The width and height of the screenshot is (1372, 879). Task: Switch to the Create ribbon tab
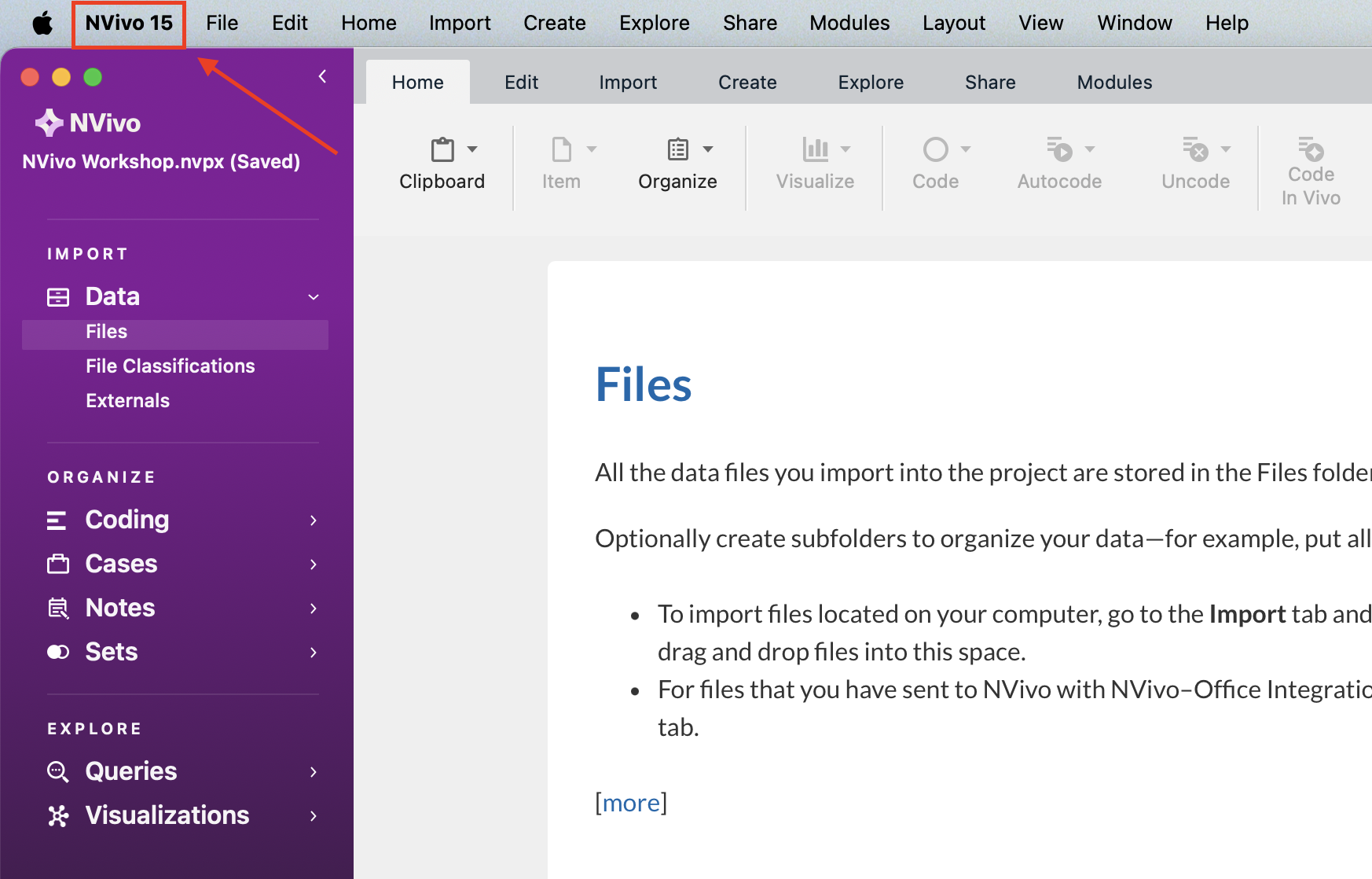[x=747, y=83]
